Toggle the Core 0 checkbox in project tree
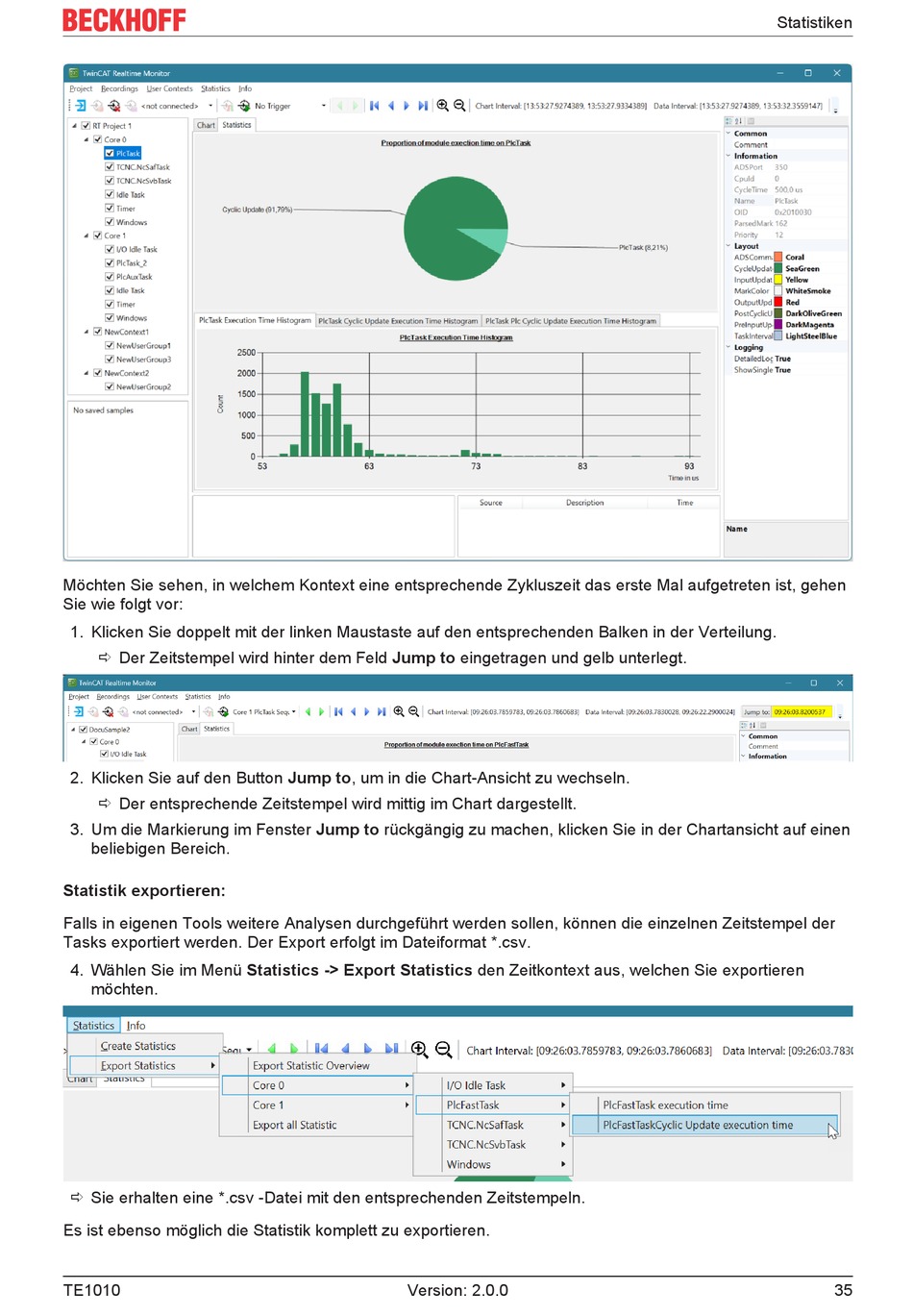Viewport: 913px width, 1316px height. pyautogui.click(x=97, y=139)
